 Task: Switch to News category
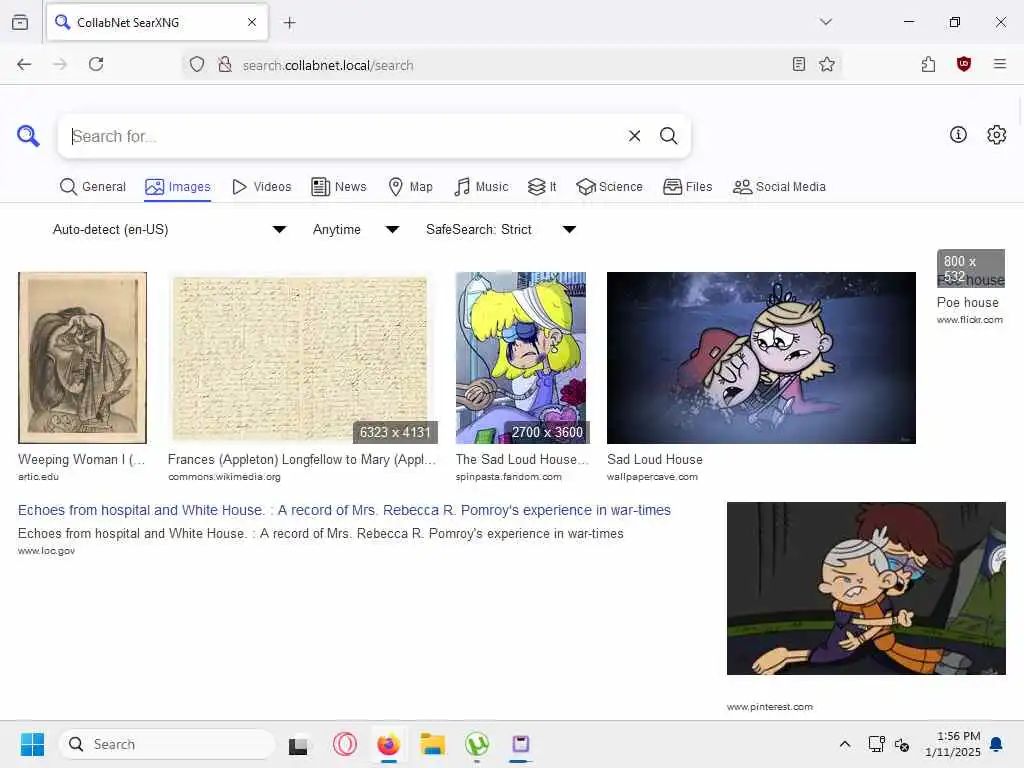point(339,187)
